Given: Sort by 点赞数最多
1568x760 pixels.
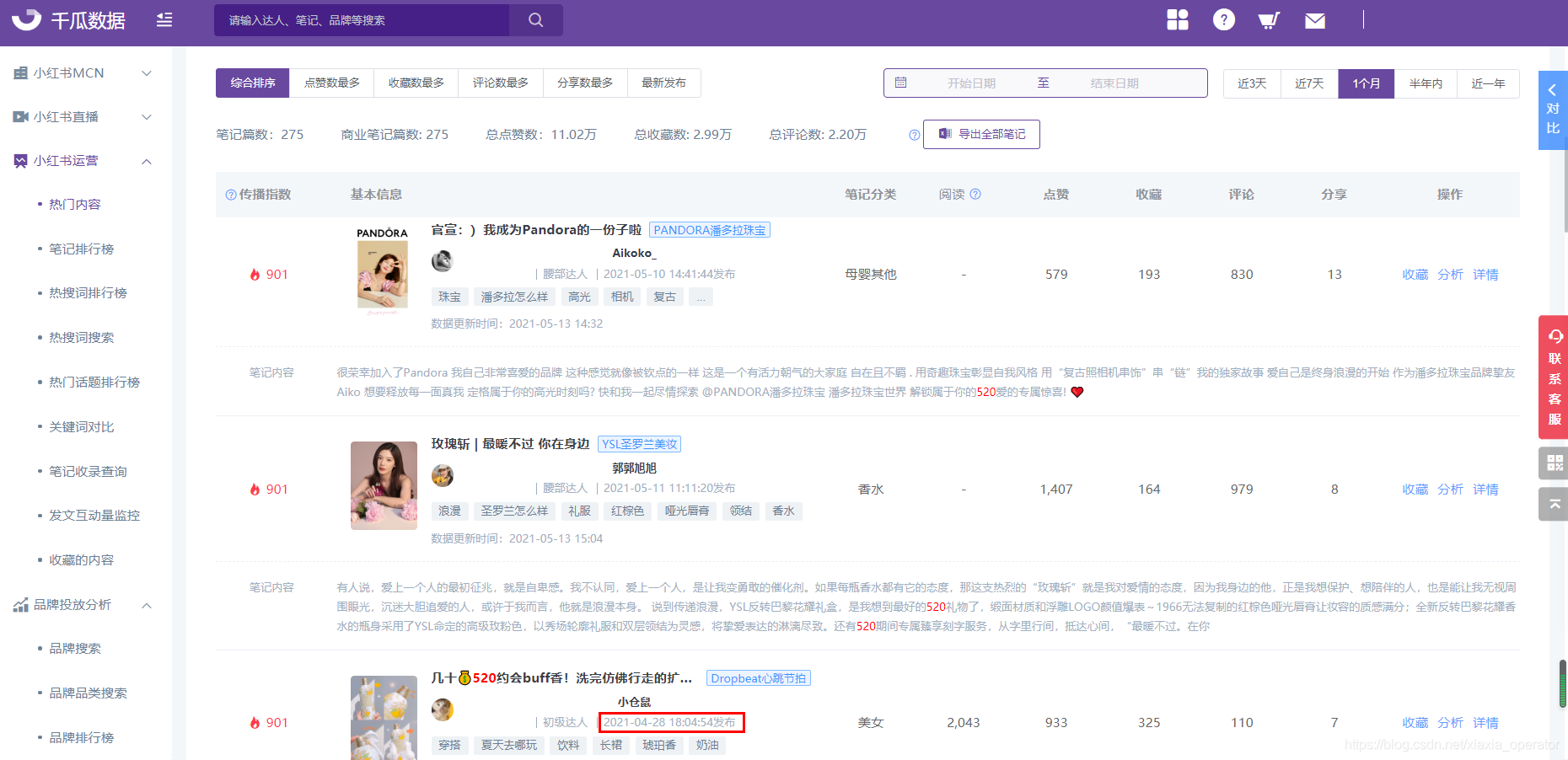Looking at the screenshot, I should (332, 83).
